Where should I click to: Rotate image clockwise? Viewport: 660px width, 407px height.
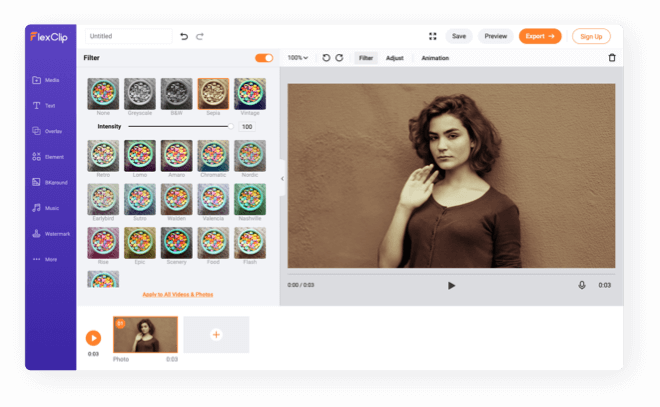coord(339,58)
